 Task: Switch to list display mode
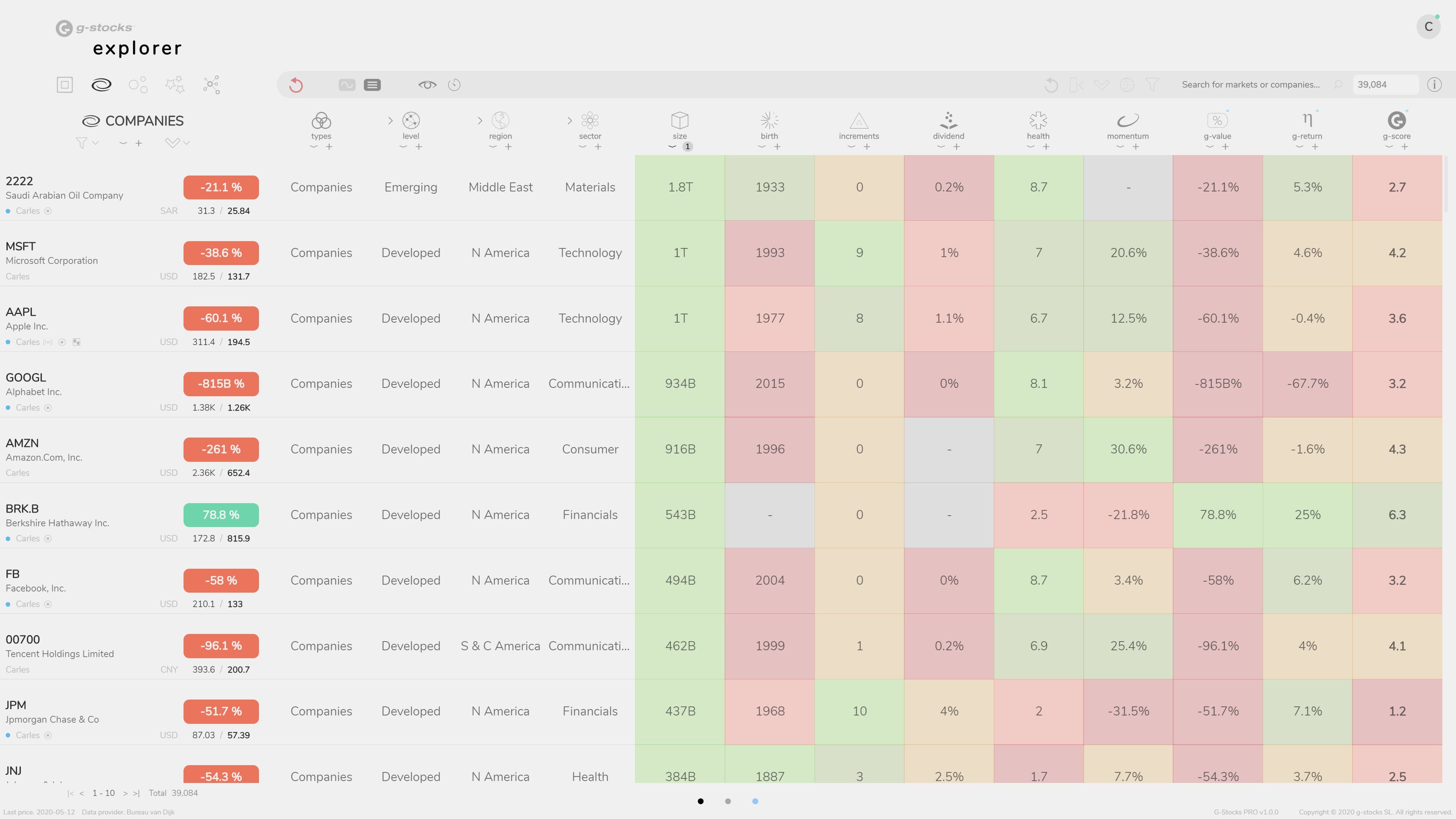(372, 85)
